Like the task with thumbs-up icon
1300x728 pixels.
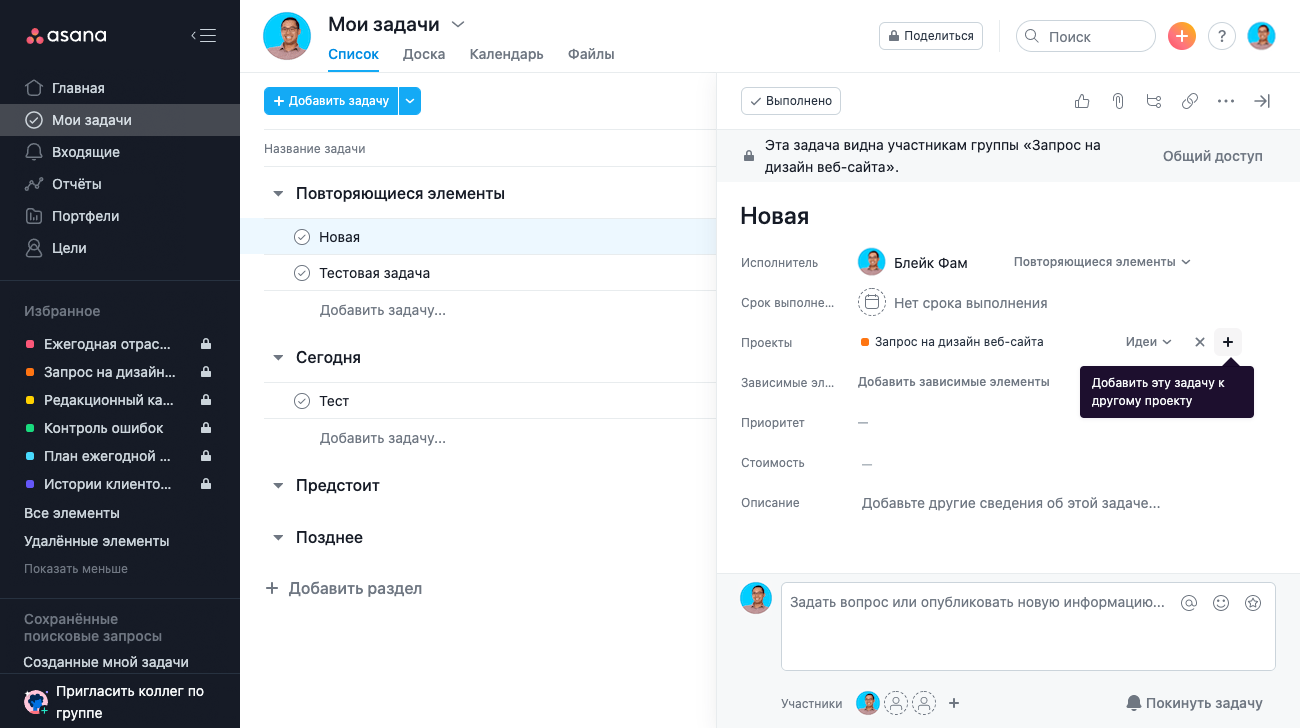[x=1082, y=101]
